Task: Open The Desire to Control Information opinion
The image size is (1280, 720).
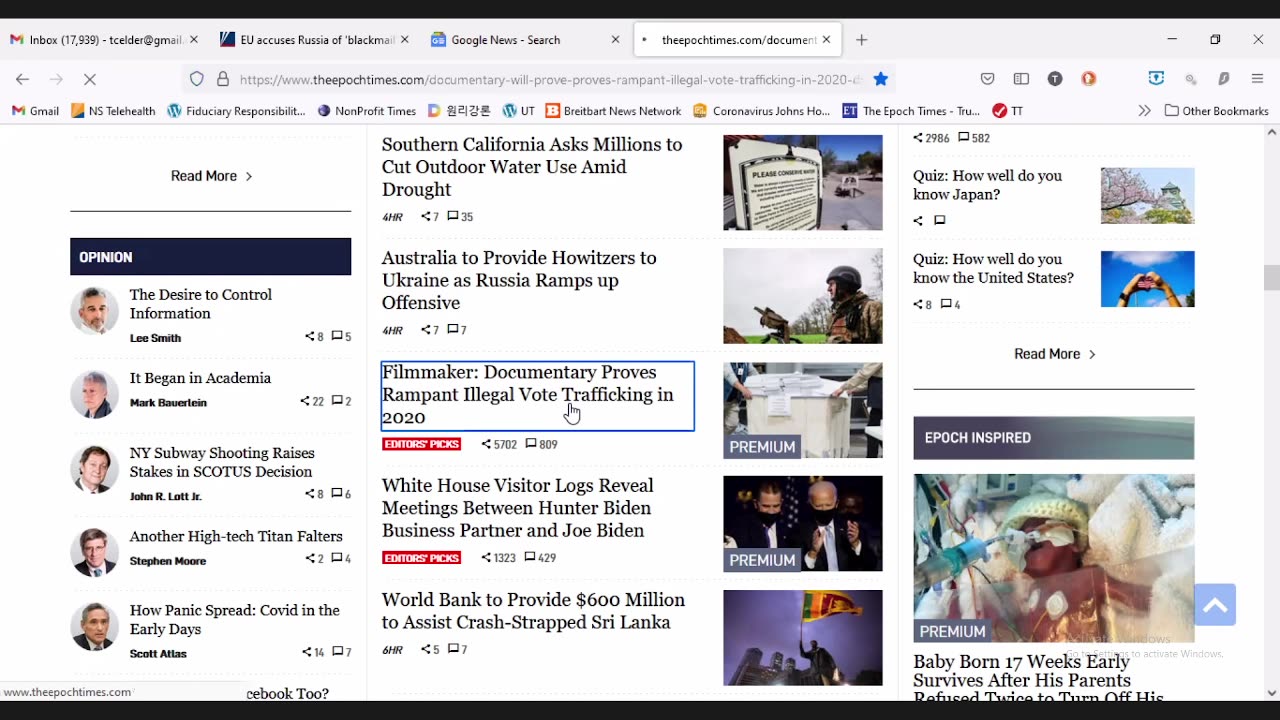Action: [200, 304]
